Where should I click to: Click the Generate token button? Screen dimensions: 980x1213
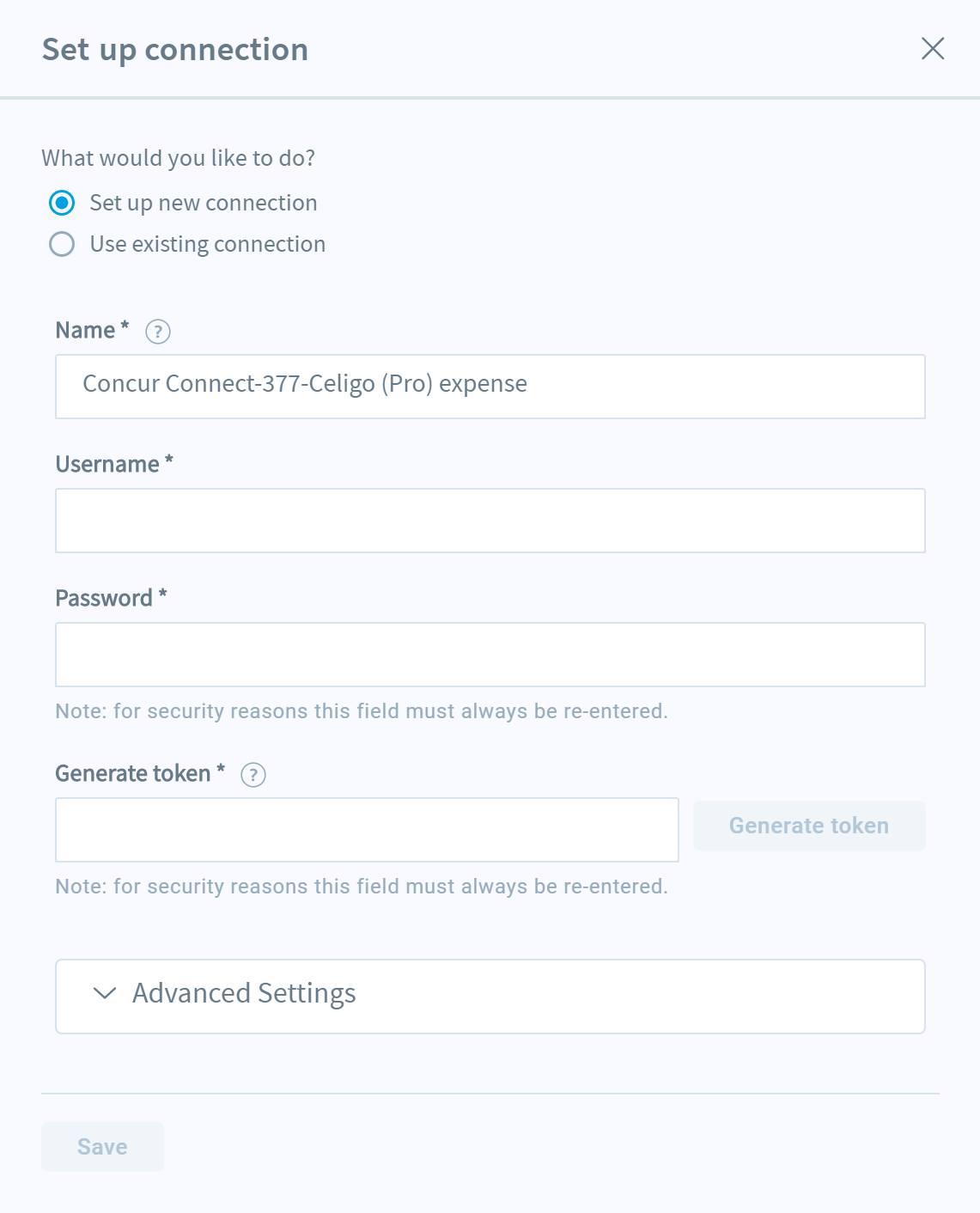(x=809, y=826)
